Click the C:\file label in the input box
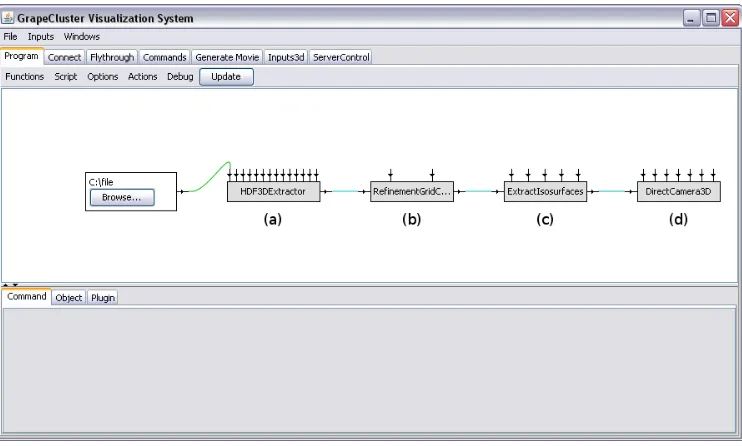Screen dimensions: 742x446 click(x=101, y=182)
